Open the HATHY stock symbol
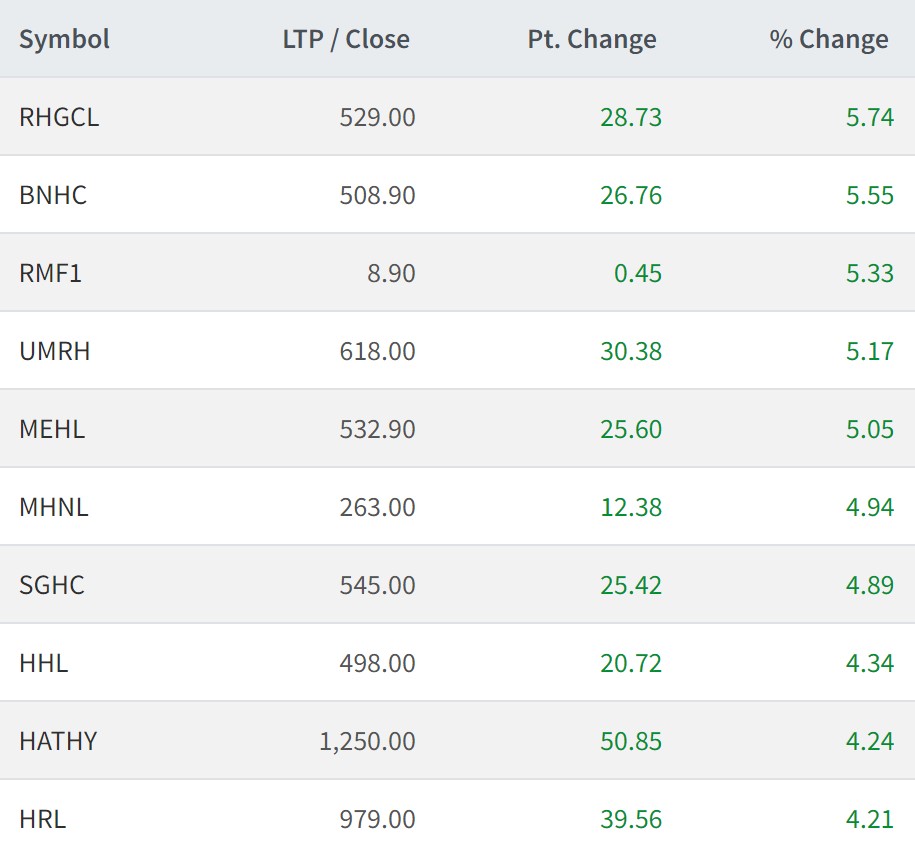The image size is (915, 855). tap(58, 741)
